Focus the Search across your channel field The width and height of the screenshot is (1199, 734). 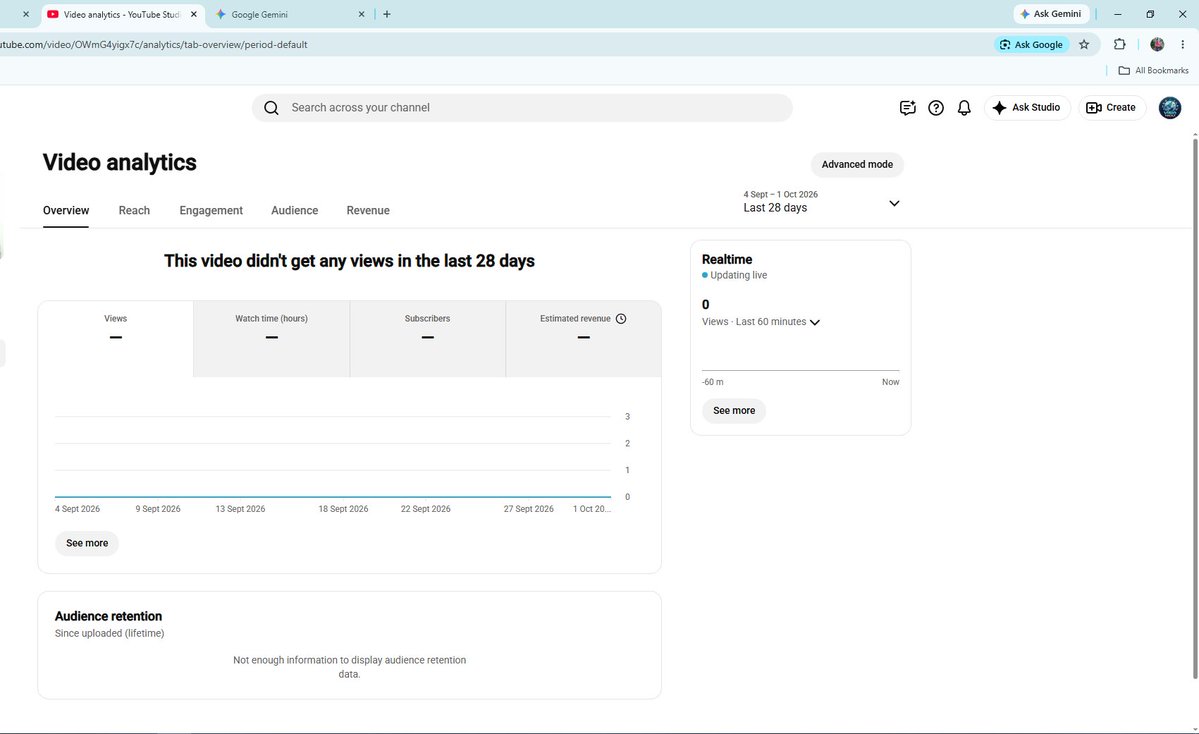coord(522,108)
